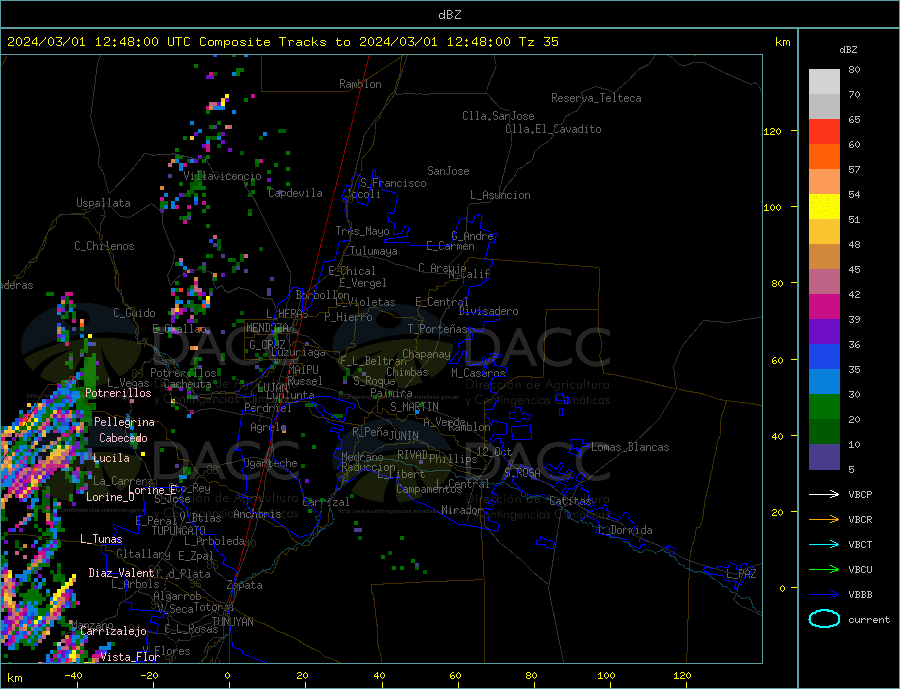Click the orange VBCR arrow in legend
Viewport: 900px width, 689px height.
tap(824, 519)
